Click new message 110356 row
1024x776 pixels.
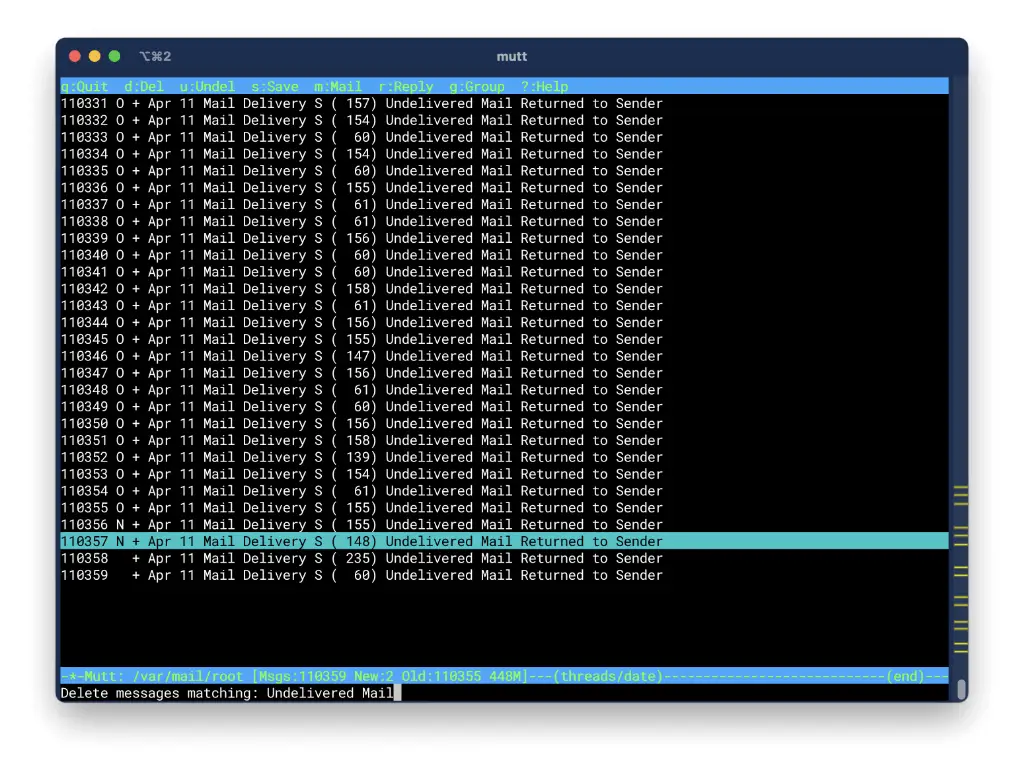click(361, 524)
